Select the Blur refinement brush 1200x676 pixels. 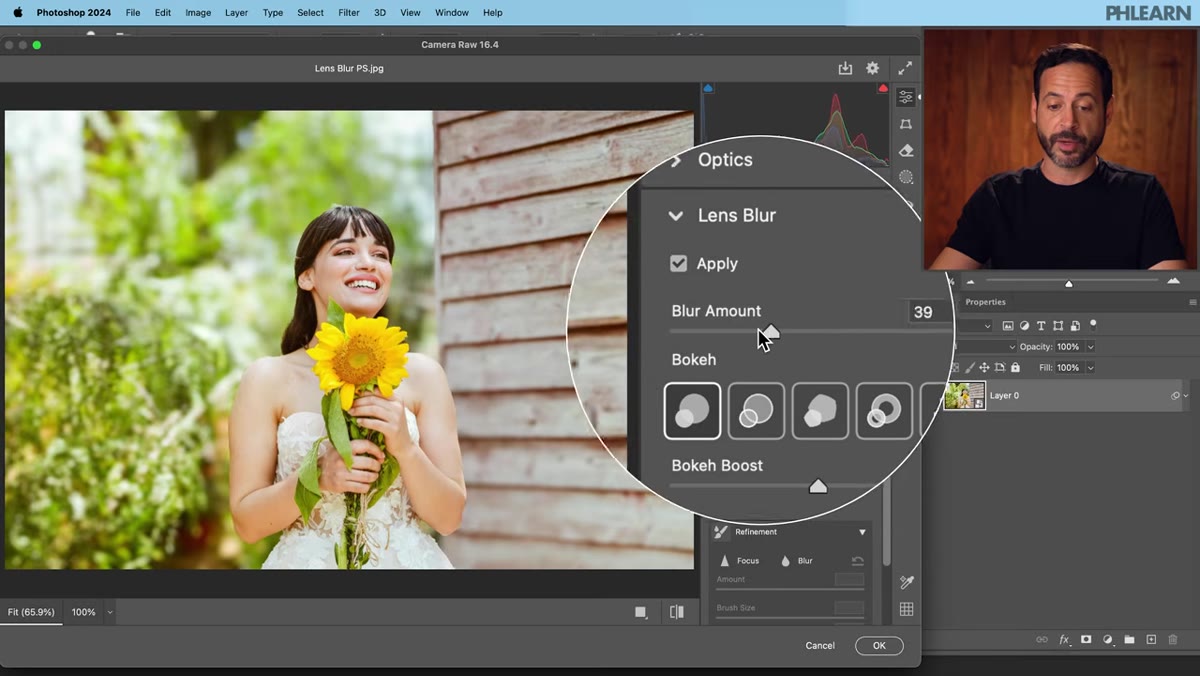797,561
